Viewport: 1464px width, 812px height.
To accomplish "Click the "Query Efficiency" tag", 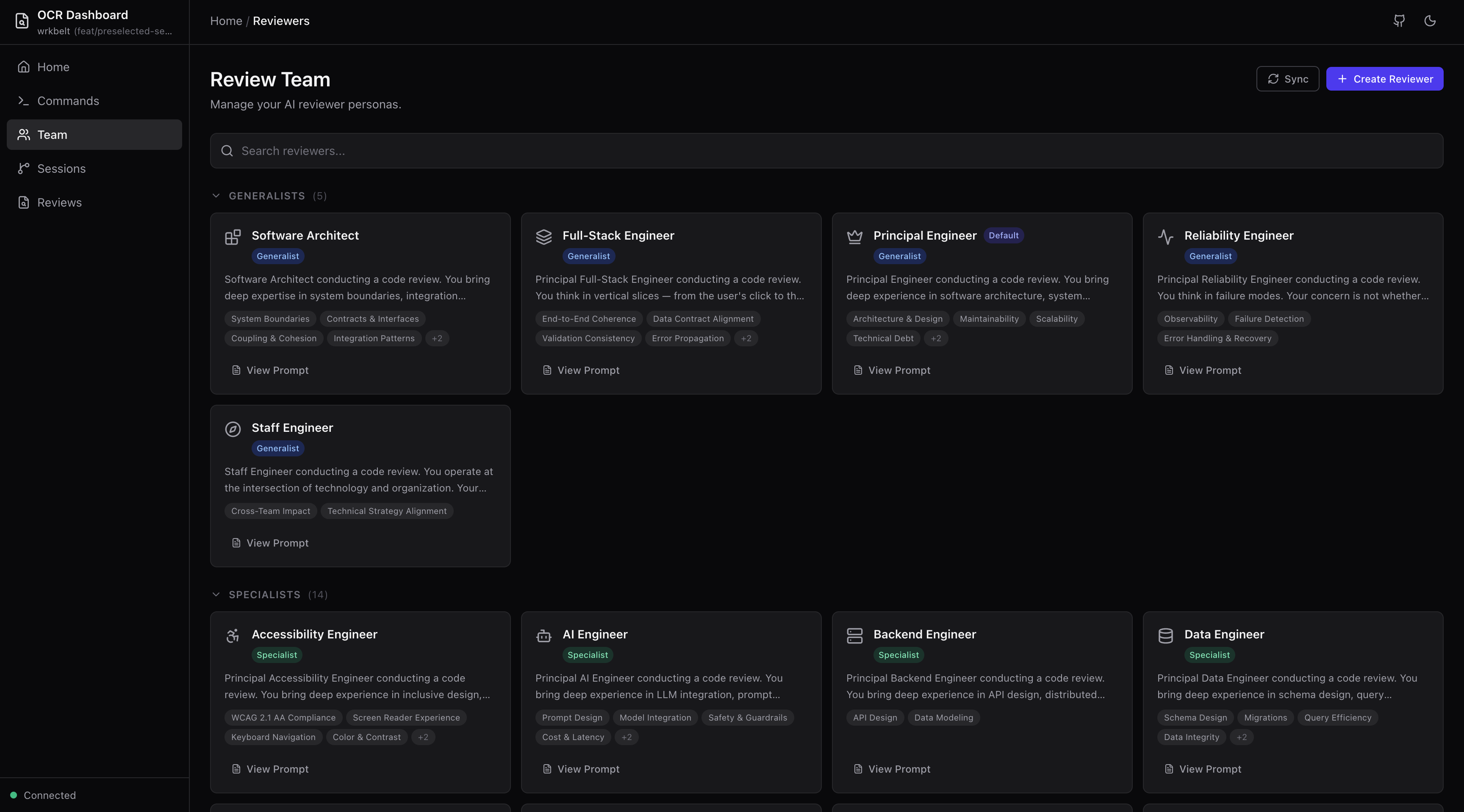I will (1337, 718).
